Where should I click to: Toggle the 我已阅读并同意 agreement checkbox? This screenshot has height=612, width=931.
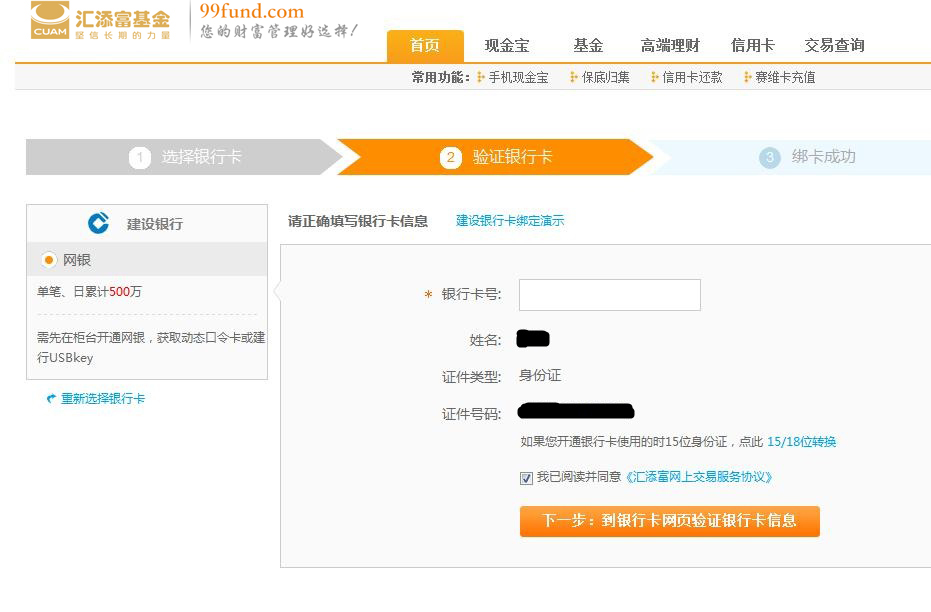(x=526, y=478)
